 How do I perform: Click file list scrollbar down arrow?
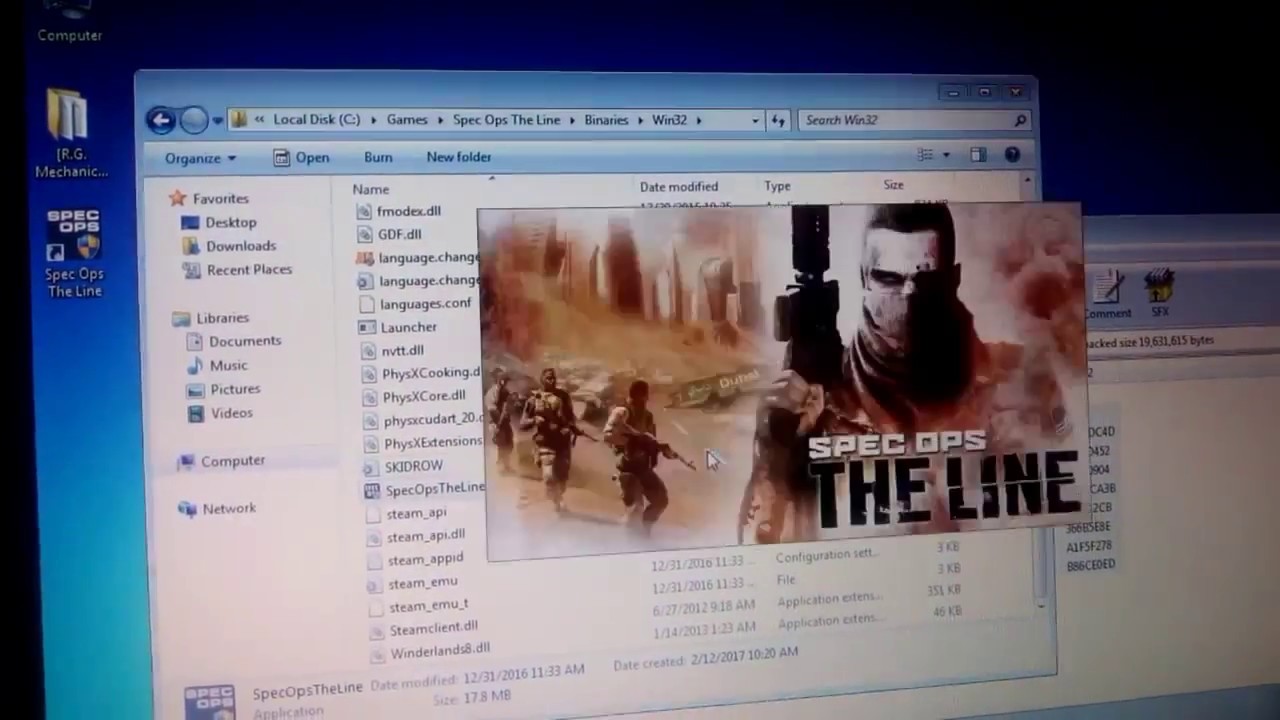tap(1041, 606)
